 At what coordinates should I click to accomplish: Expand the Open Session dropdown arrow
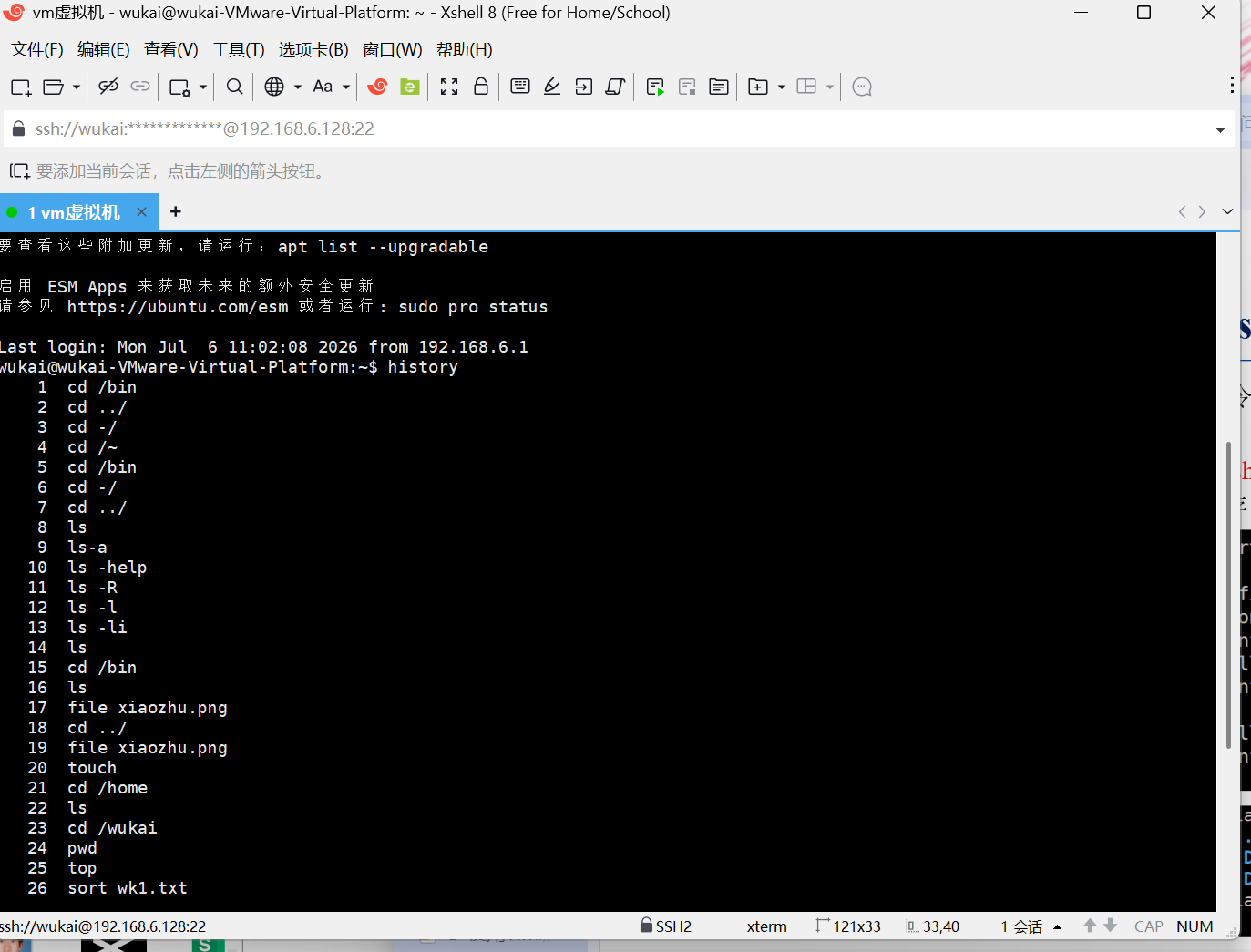pyautogui.click(x=77, y=87)
